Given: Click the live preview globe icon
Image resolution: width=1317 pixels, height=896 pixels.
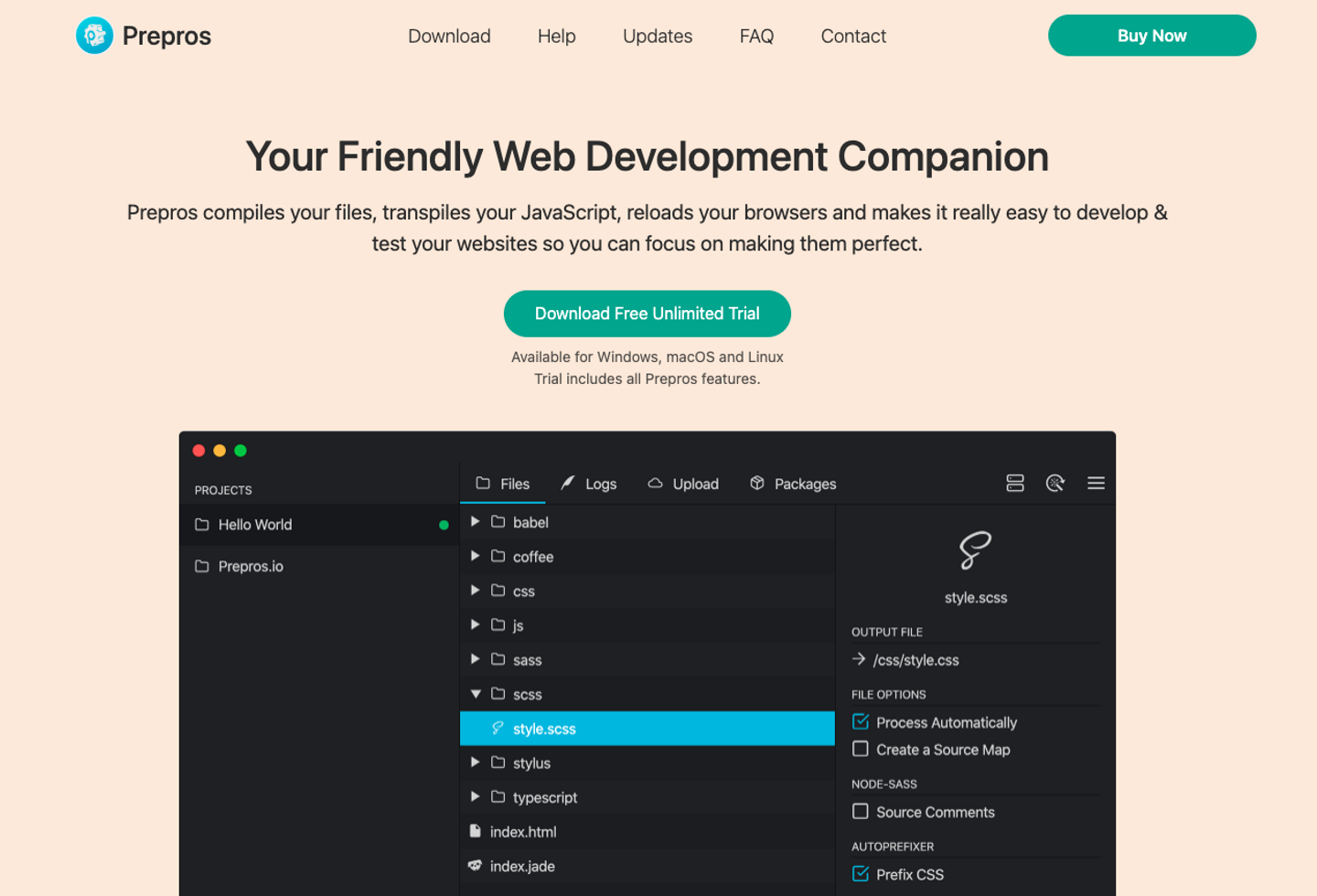Looking at the screenshot, I should tap(1055, 483).
